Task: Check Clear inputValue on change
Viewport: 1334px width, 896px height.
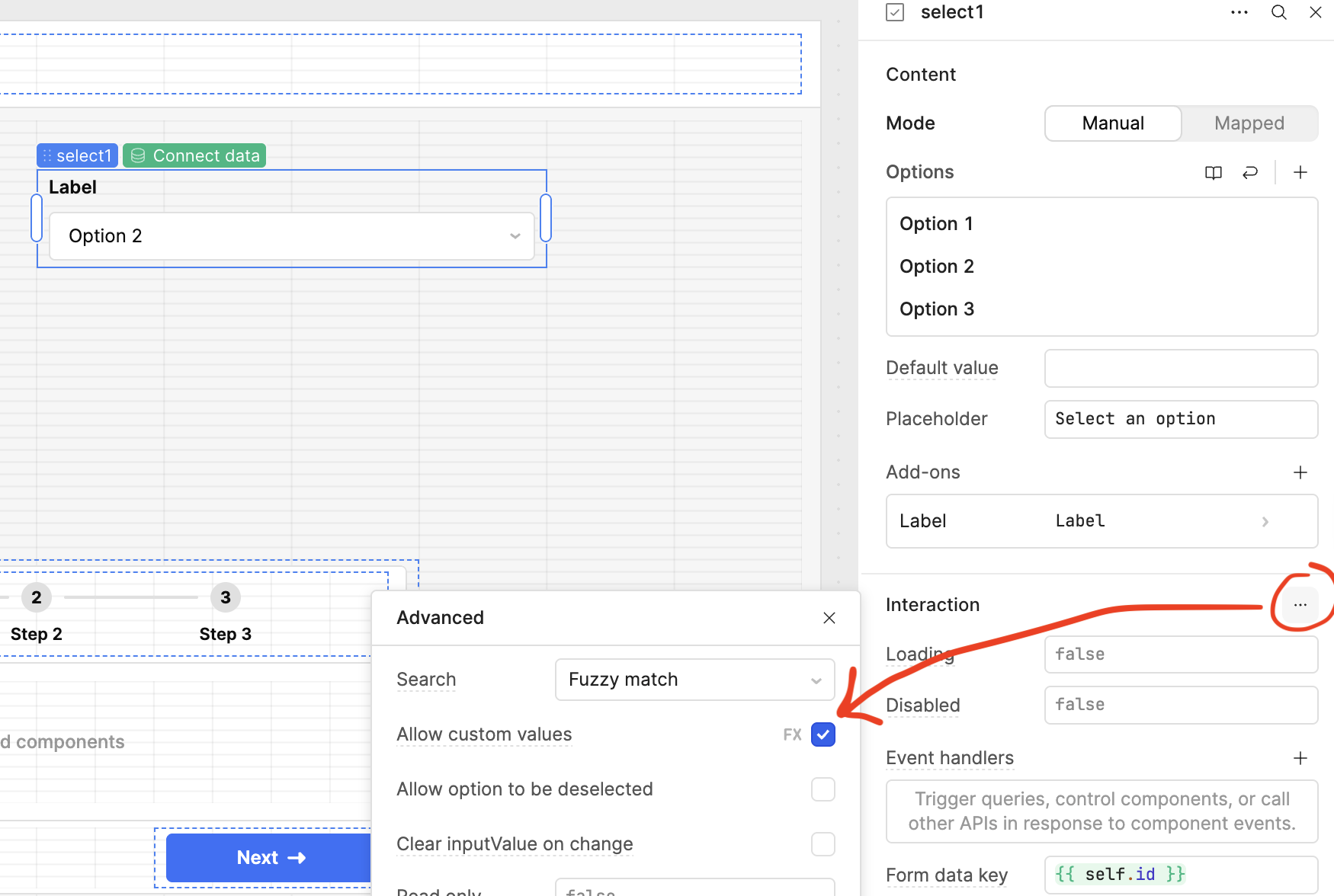Action: [823, 844]
